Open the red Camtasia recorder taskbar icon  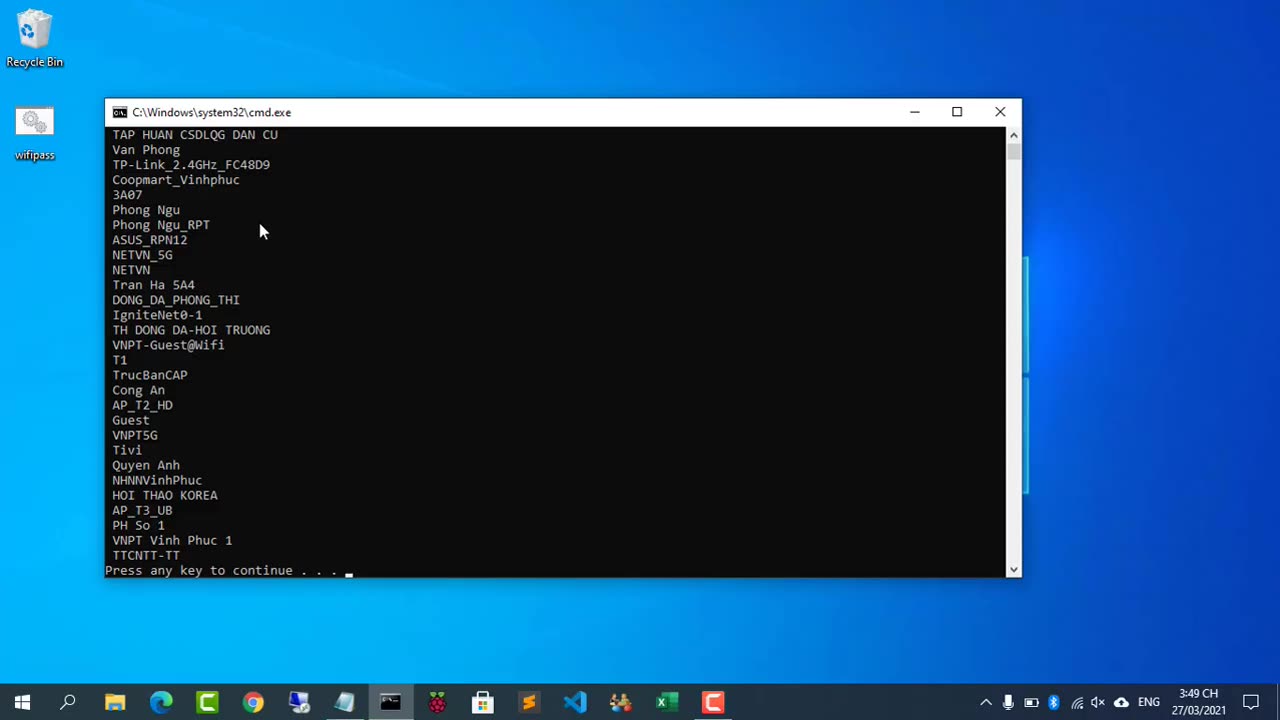pos(713,702)
